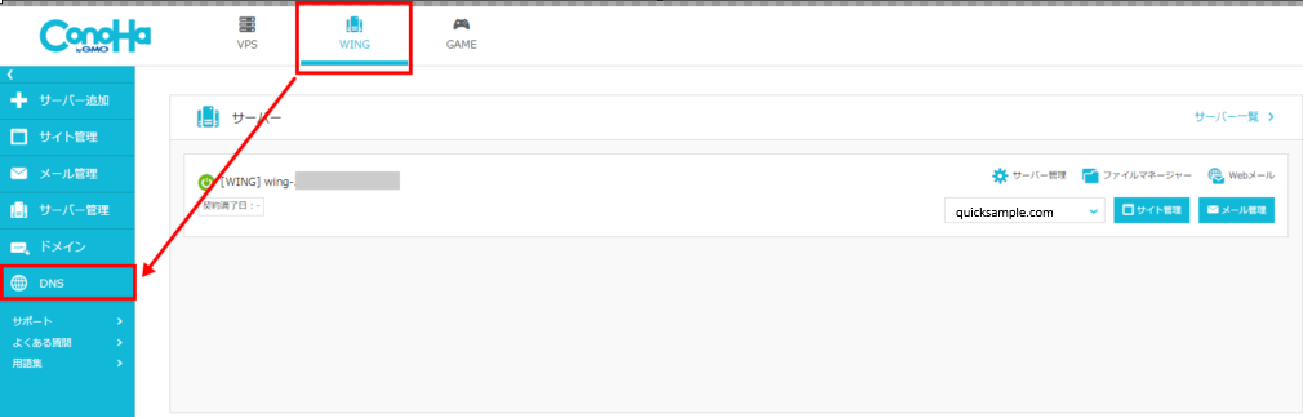Click the ConoHa logo

tap(94, 35)
